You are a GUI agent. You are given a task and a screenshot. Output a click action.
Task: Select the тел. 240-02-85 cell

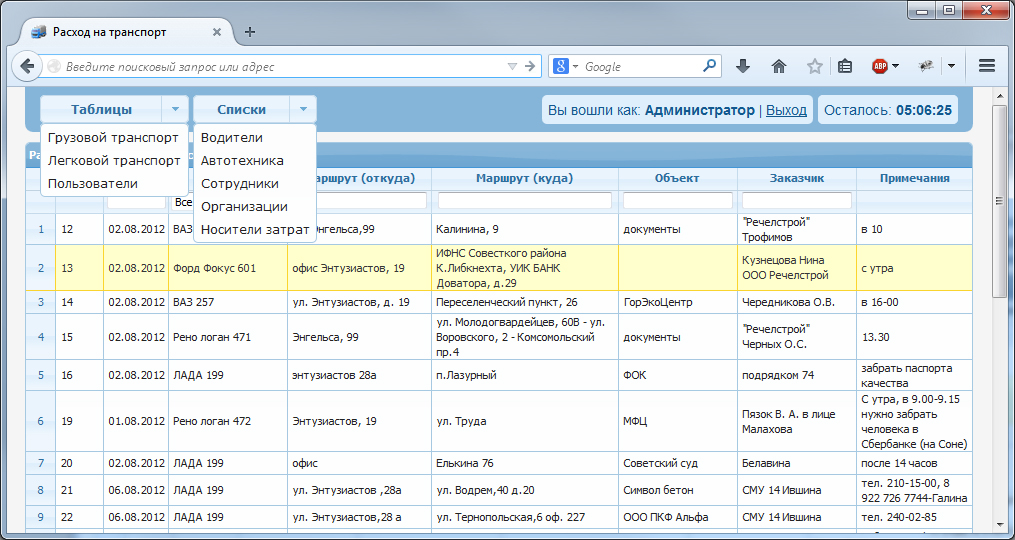pyautogui.click(x=914, y=517)
